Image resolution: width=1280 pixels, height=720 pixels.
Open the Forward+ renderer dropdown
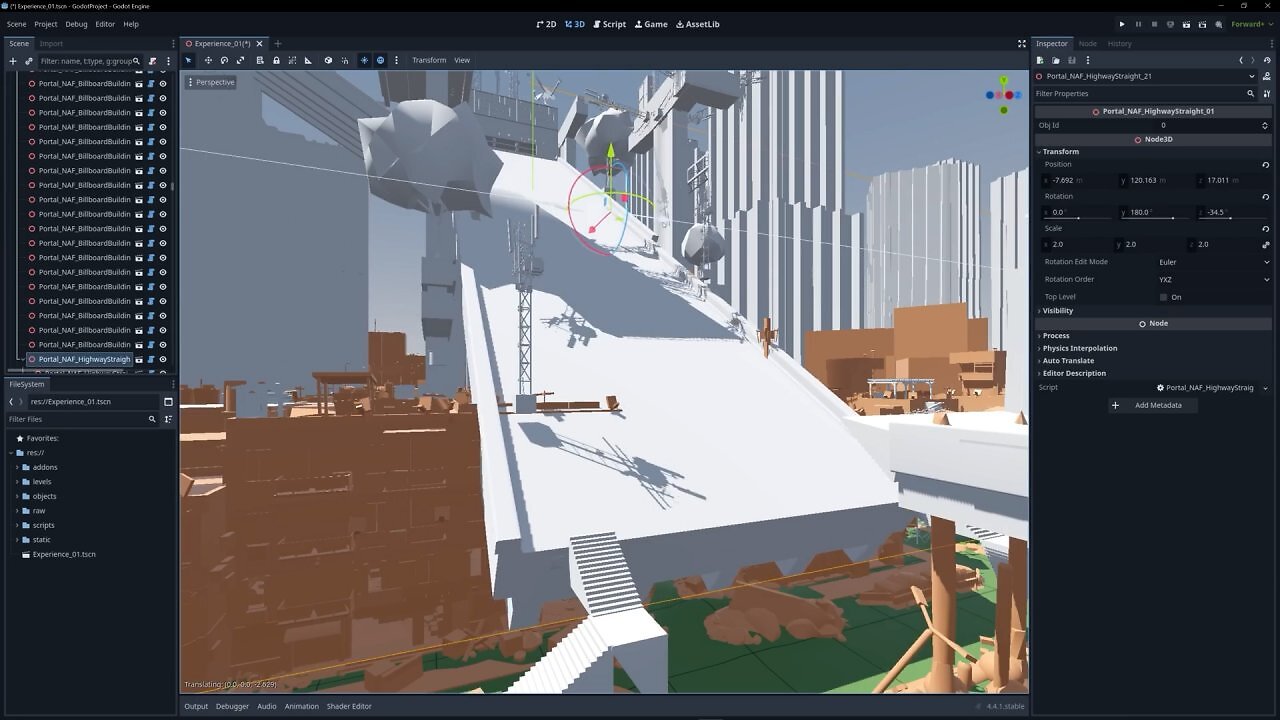coord(1250,24)
